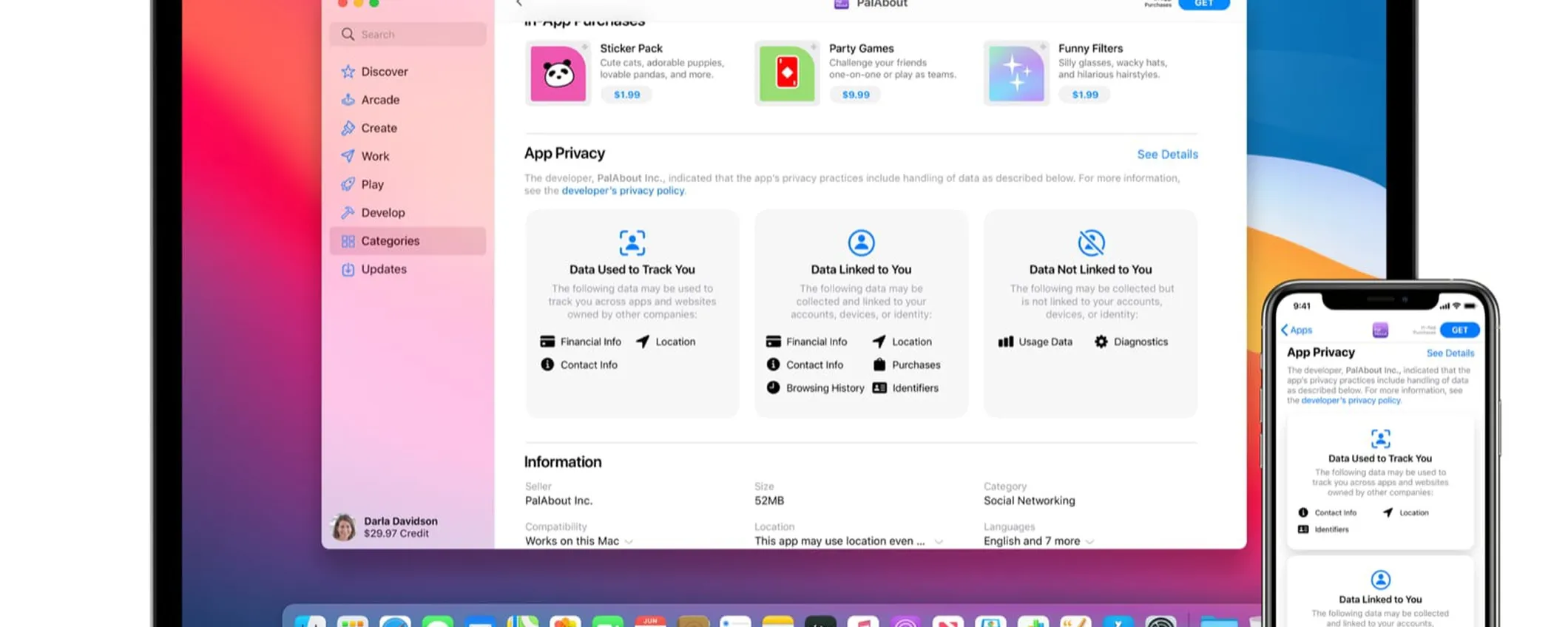
Task: Buy Sticker Pack for $1.99
Action: pos(626,95)
